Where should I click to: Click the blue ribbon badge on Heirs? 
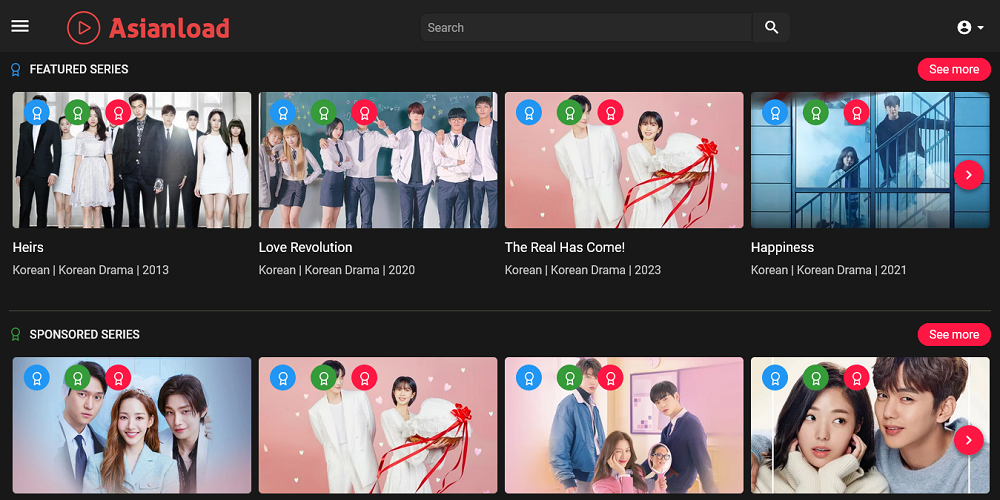click(x=37, y=112)
